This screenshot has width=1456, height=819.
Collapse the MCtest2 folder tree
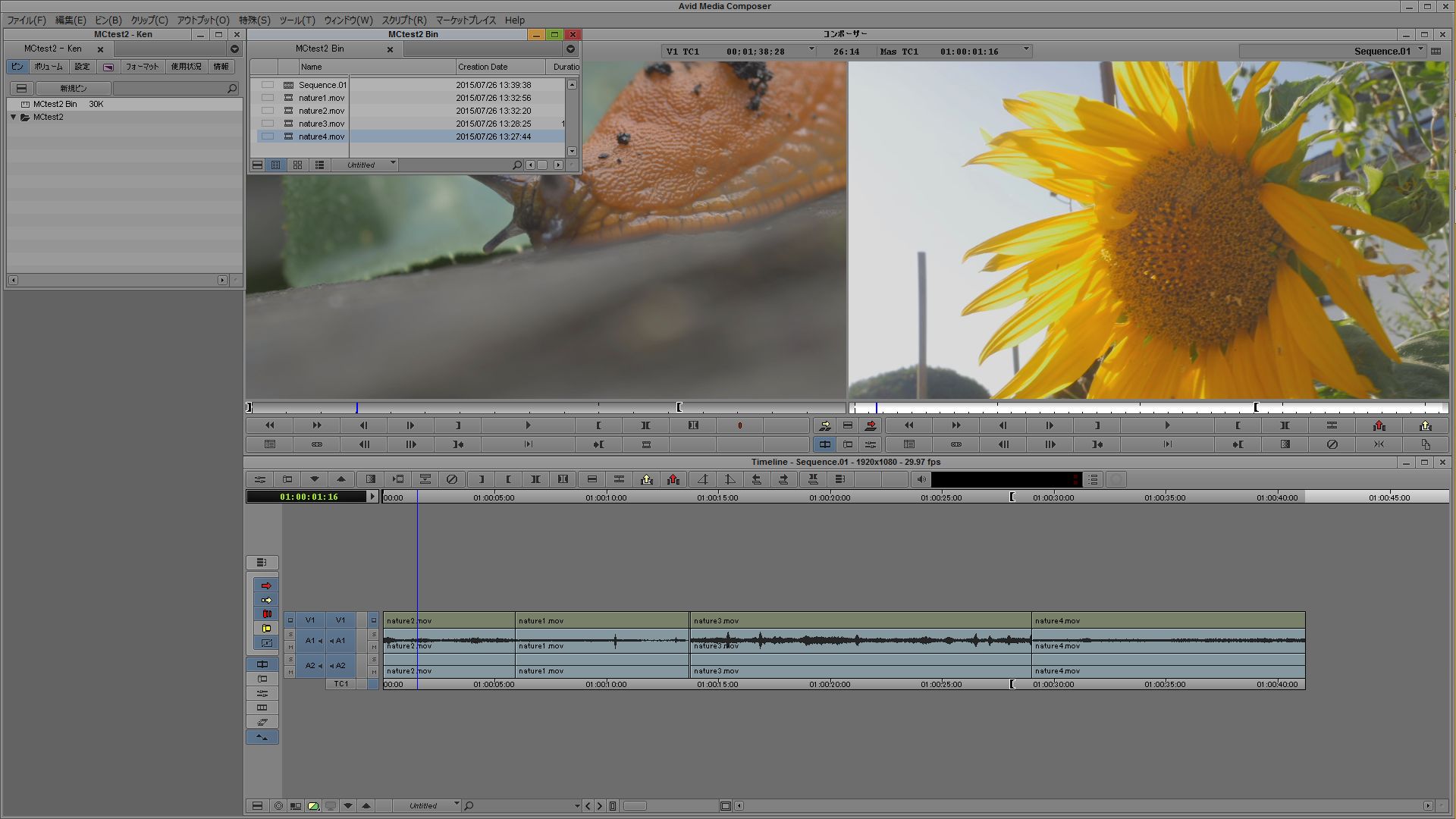click(x=13, y=118)
